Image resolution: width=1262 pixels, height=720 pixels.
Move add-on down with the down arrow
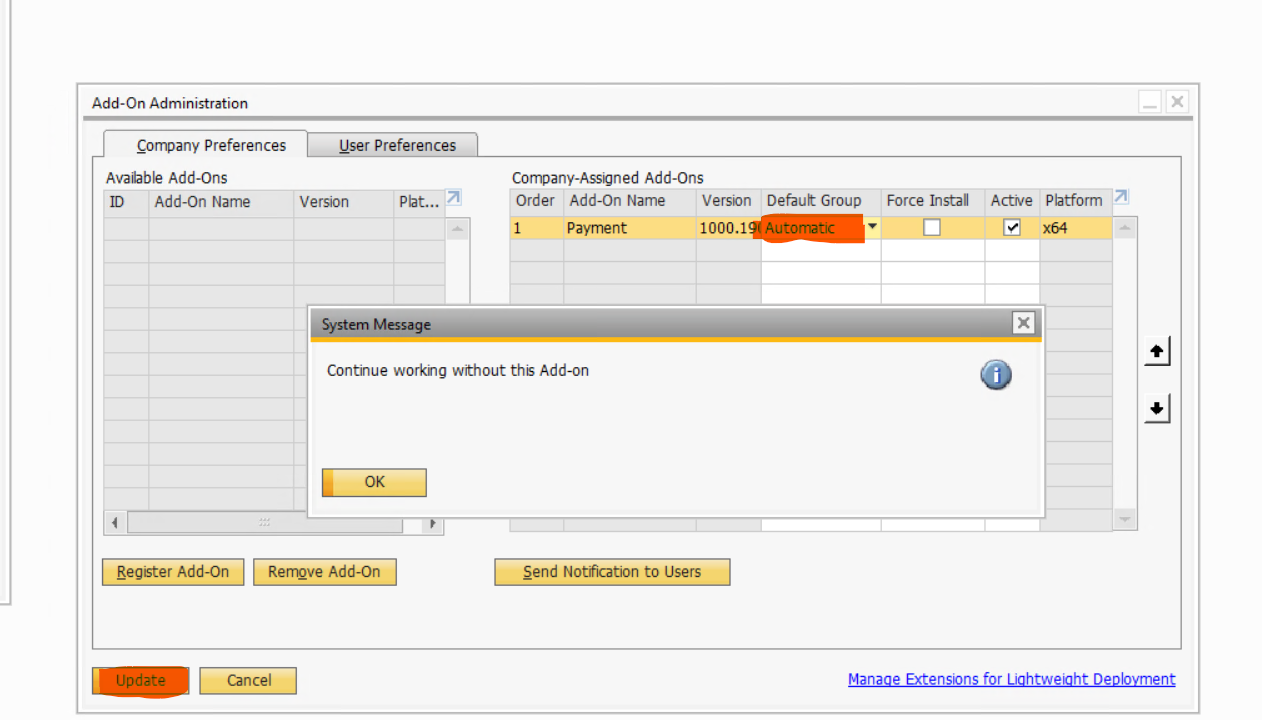1157,408
